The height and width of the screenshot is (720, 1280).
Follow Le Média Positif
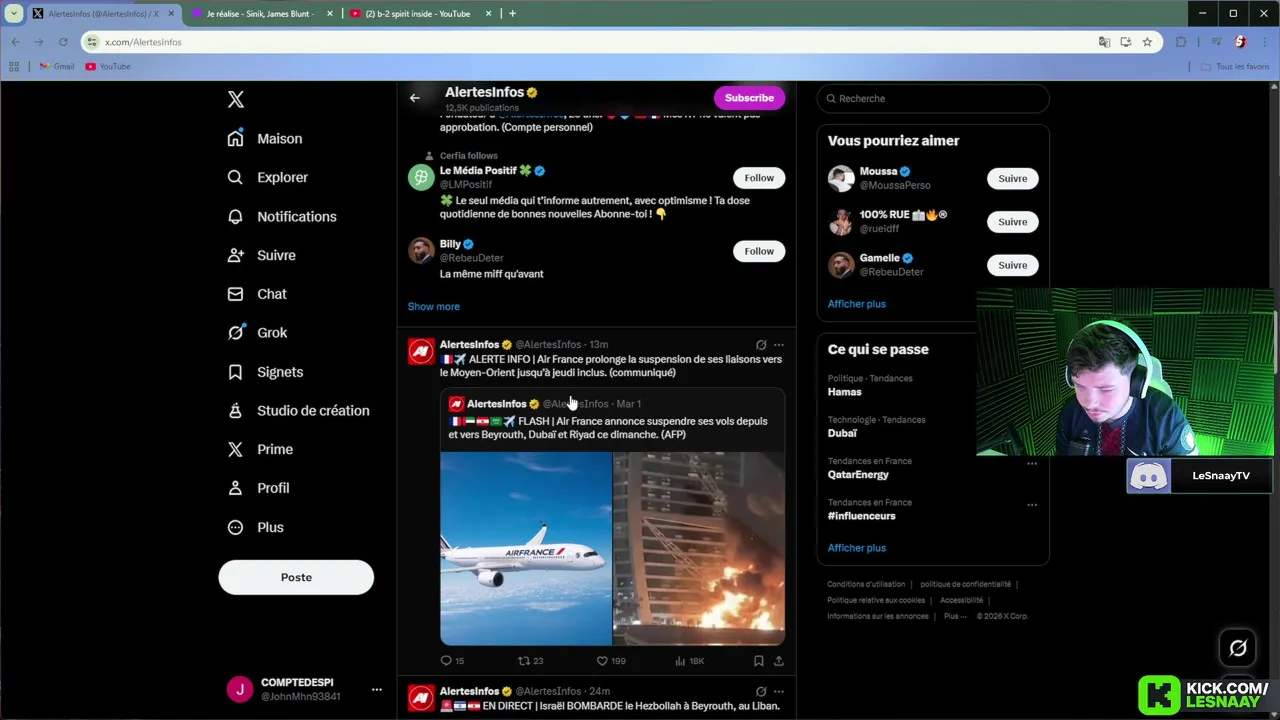(759, 178)
